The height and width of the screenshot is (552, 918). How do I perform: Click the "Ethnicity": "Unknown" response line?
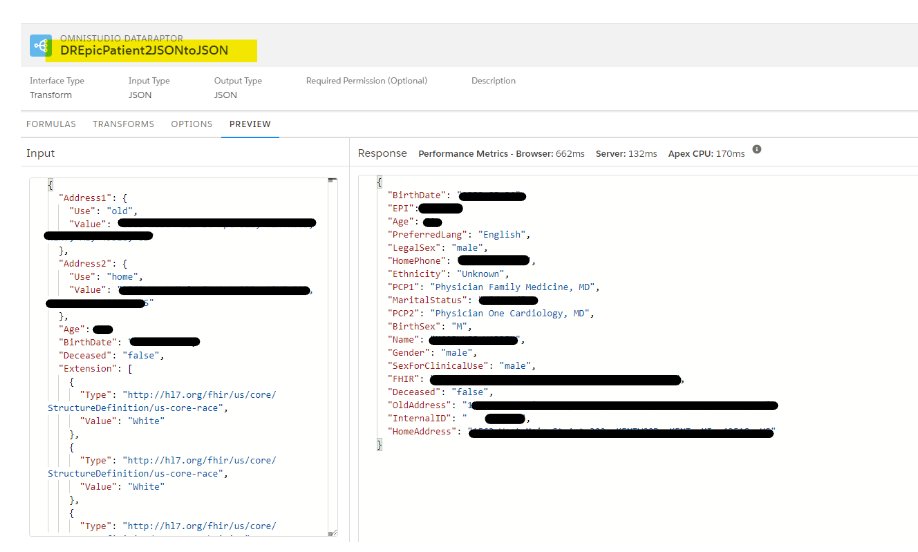tap(448, 274)
